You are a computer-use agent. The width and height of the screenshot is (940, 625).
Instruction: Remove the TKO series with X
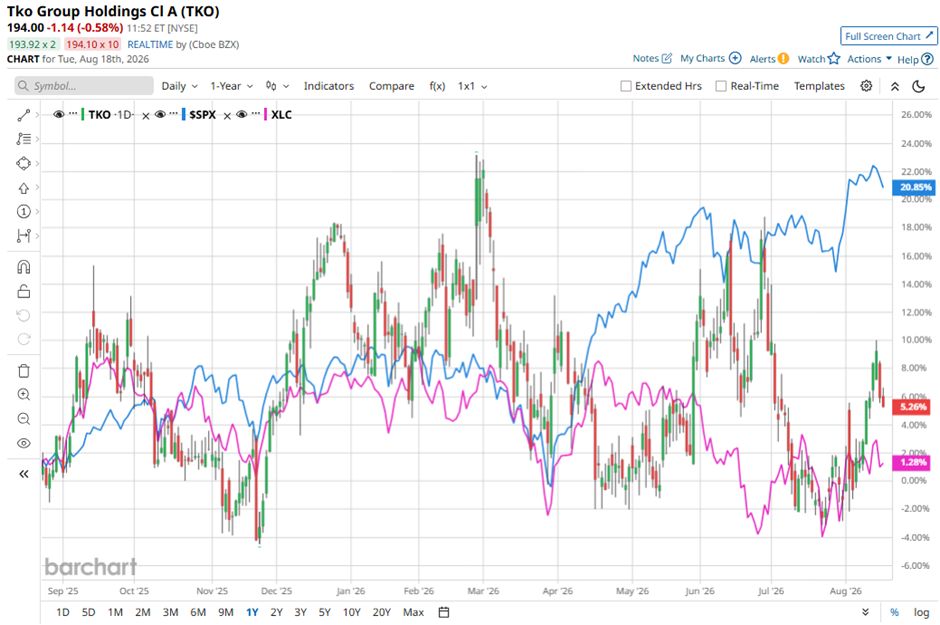146,116
